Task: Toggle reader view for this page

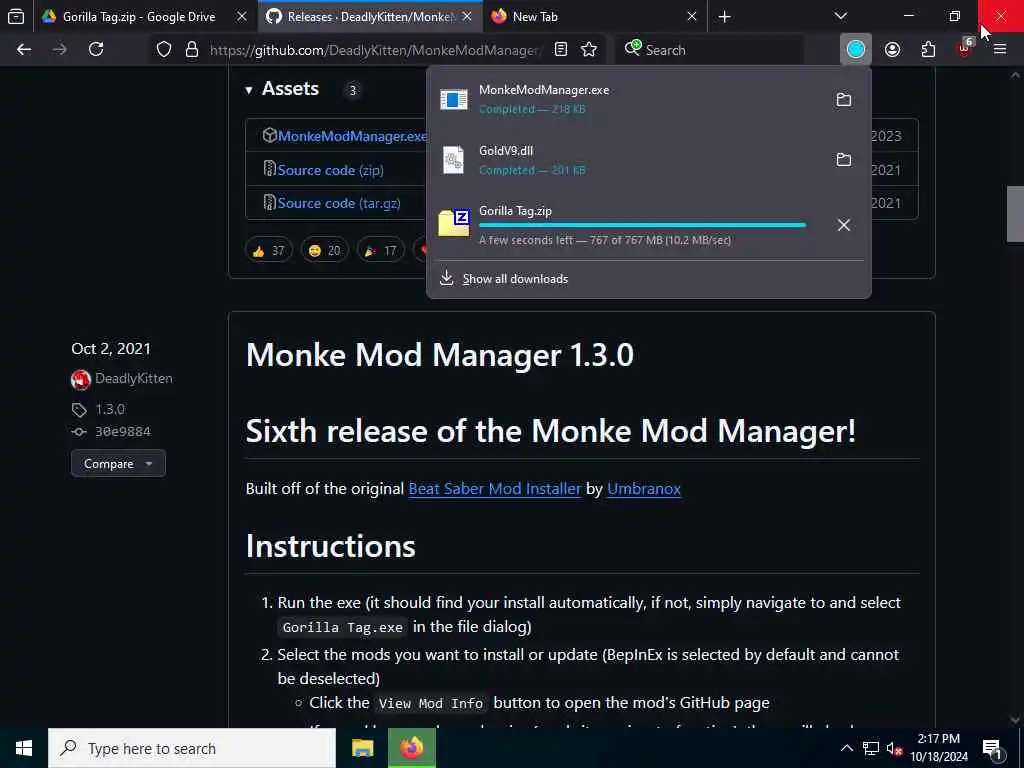Action: 561,50
